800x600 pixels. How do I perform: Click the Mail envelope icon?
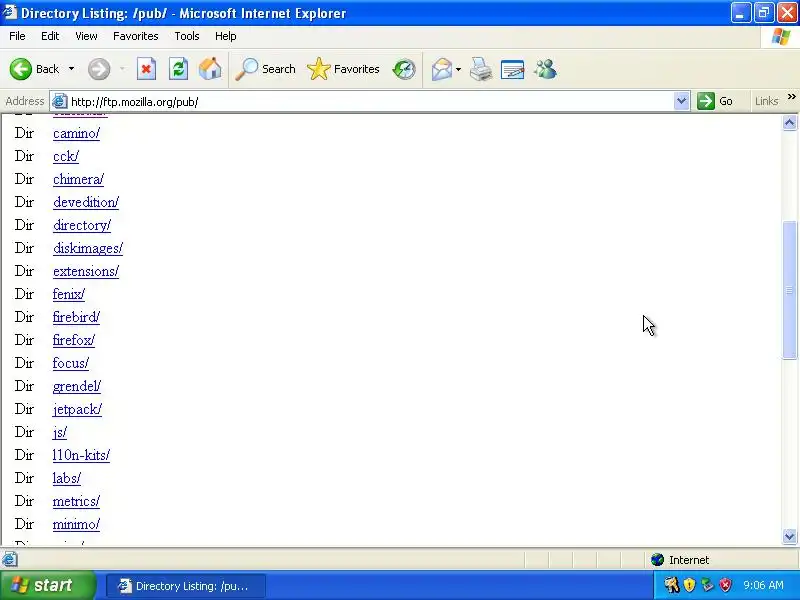click(442, 69)
